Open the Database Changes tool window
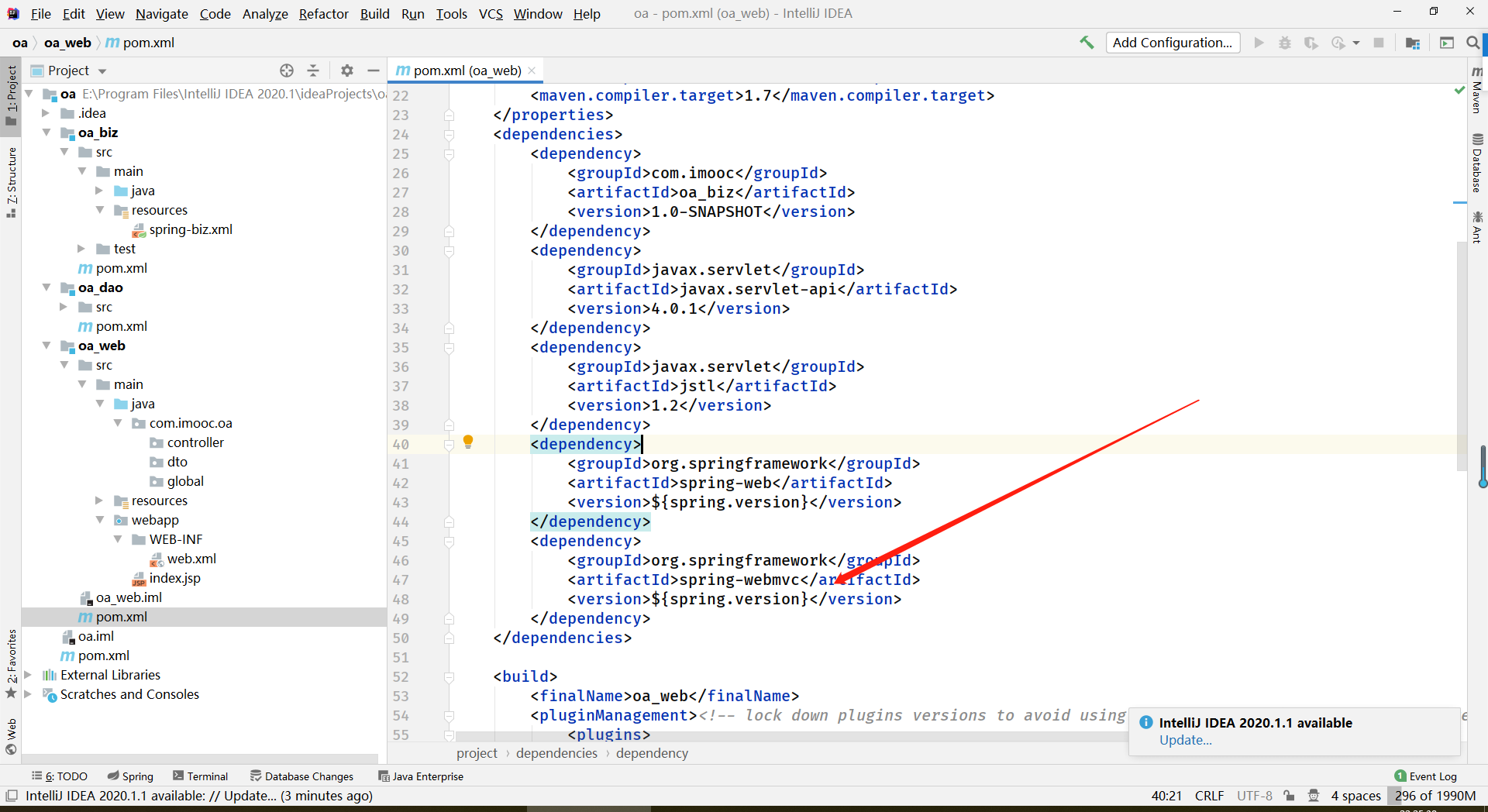1488x812 pixels. click(x=301, y=776)
